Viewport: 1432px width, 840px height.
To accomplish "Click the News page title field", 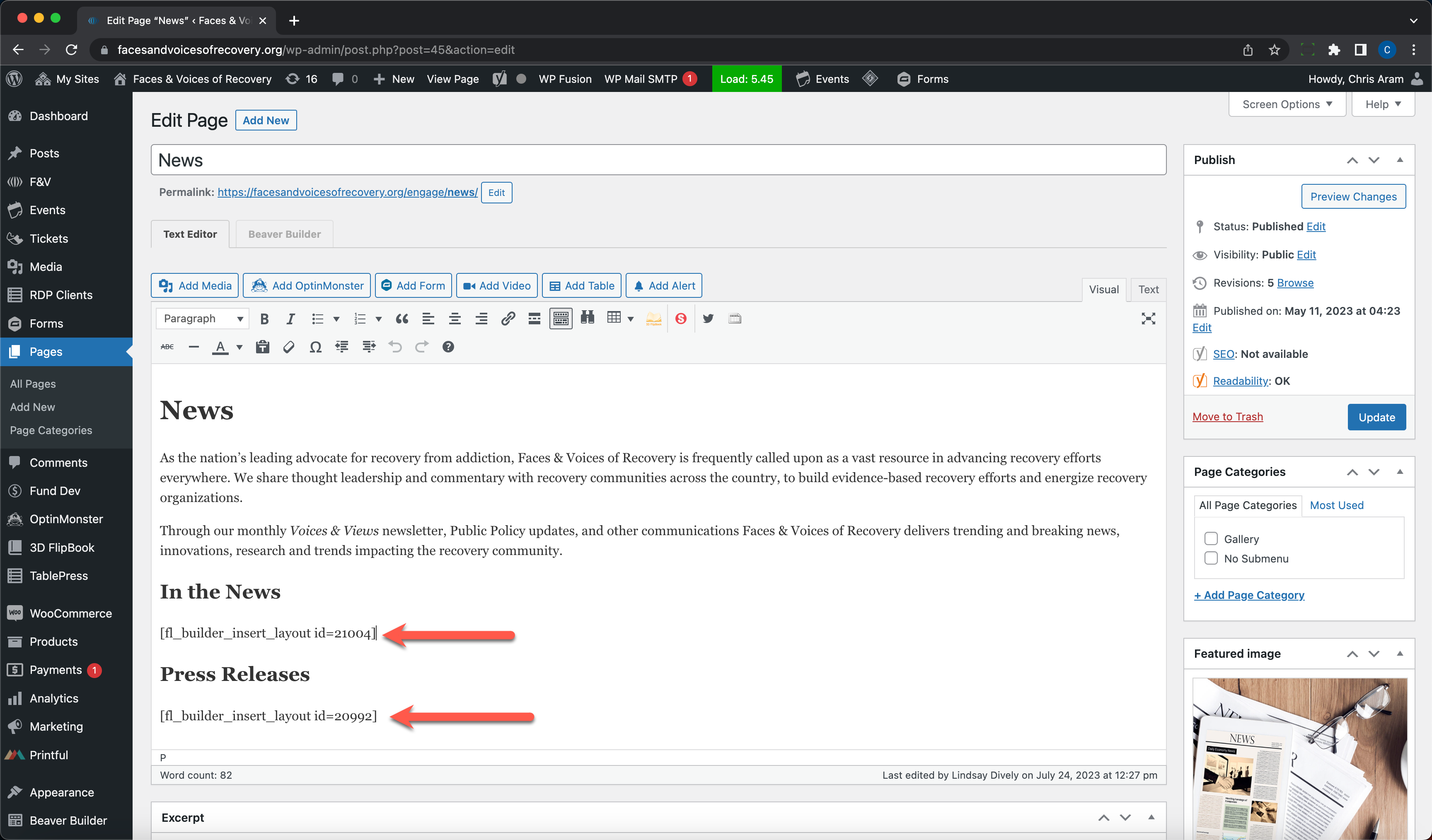I will coord(658,160).
